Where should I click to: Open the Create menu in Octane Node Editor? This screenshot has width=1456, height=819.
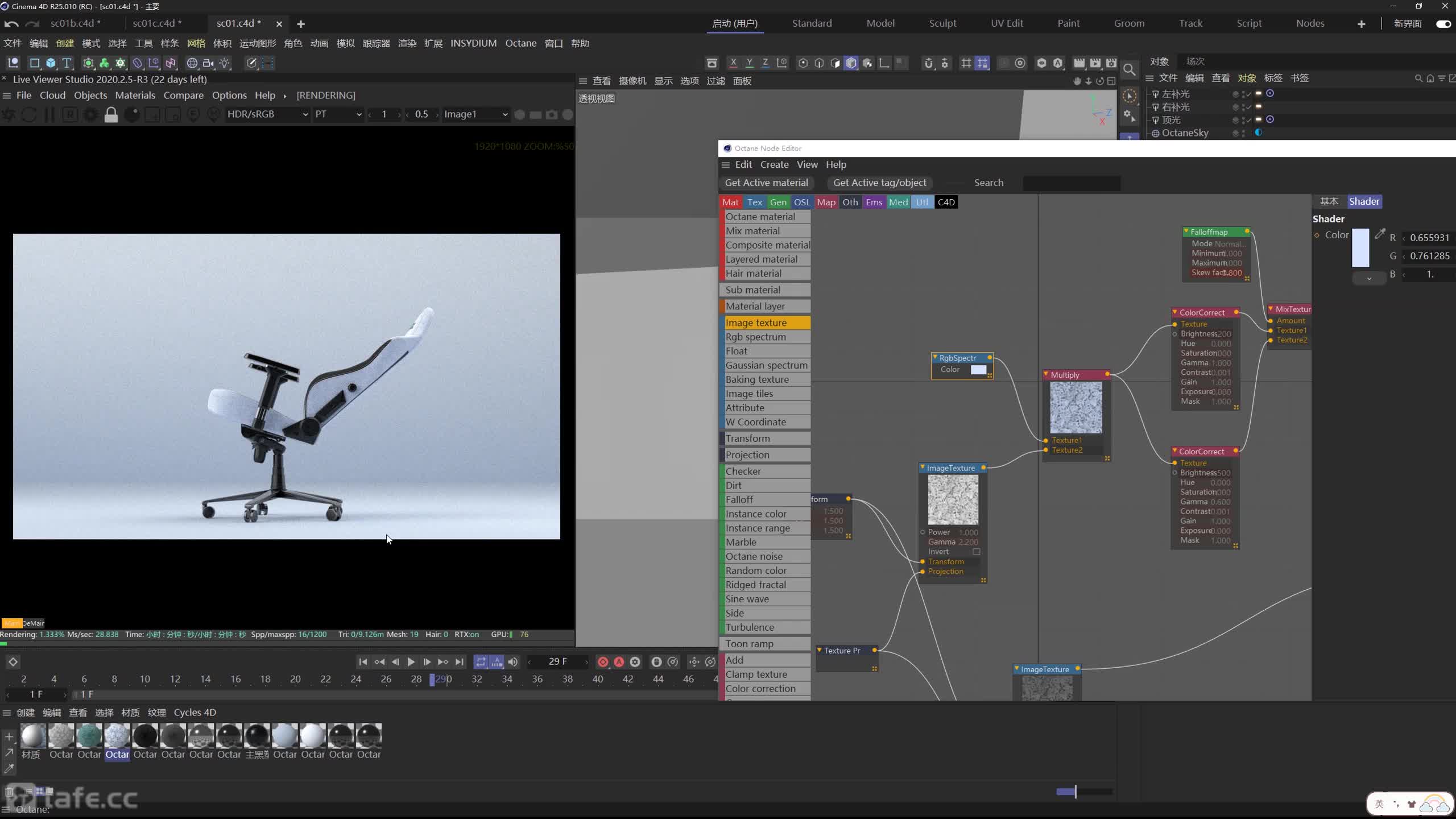[x=774, y=164]
